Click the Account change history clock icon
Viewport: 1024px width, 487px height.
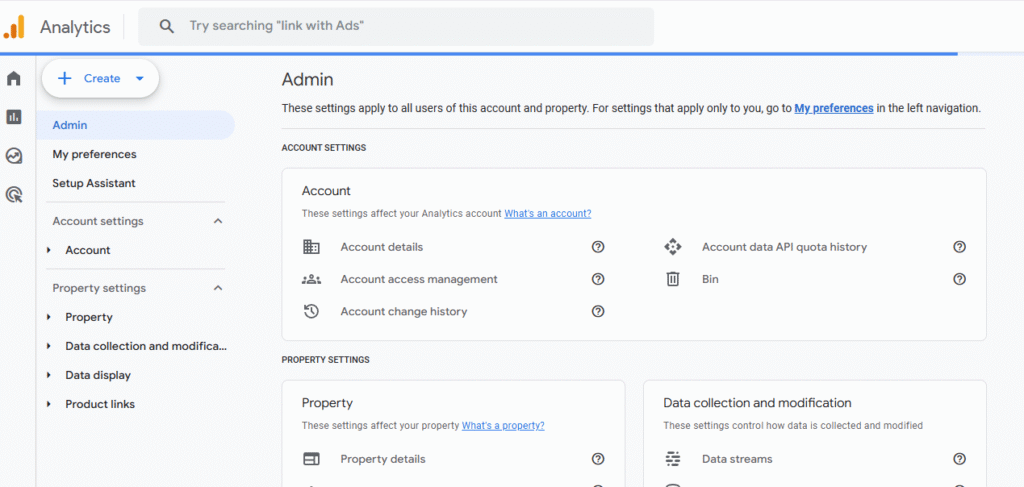[312, 311]
